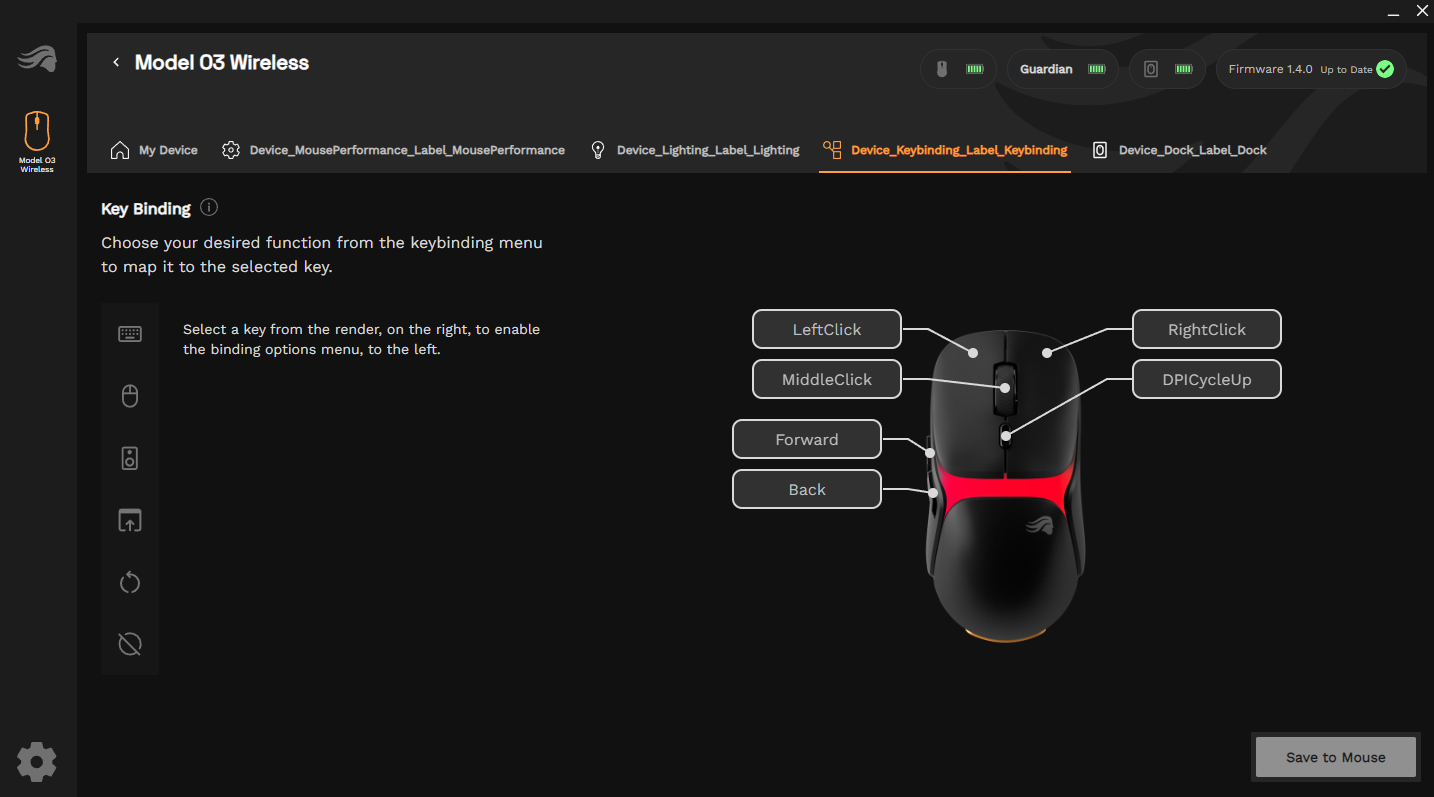Switch to the Dock tab
This screenshot has height=797, width=1434.
point(1180,150)
